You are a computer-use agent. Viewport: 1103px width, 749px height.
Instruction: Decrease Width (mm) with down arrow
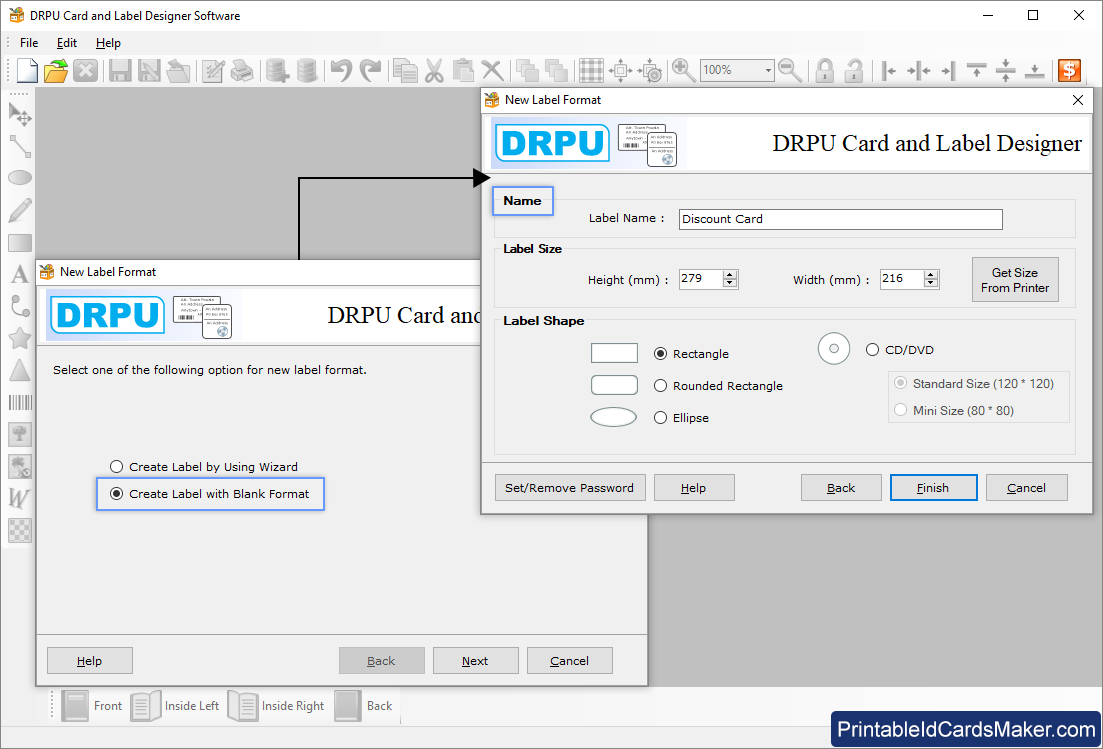click(x=931, y=283)
